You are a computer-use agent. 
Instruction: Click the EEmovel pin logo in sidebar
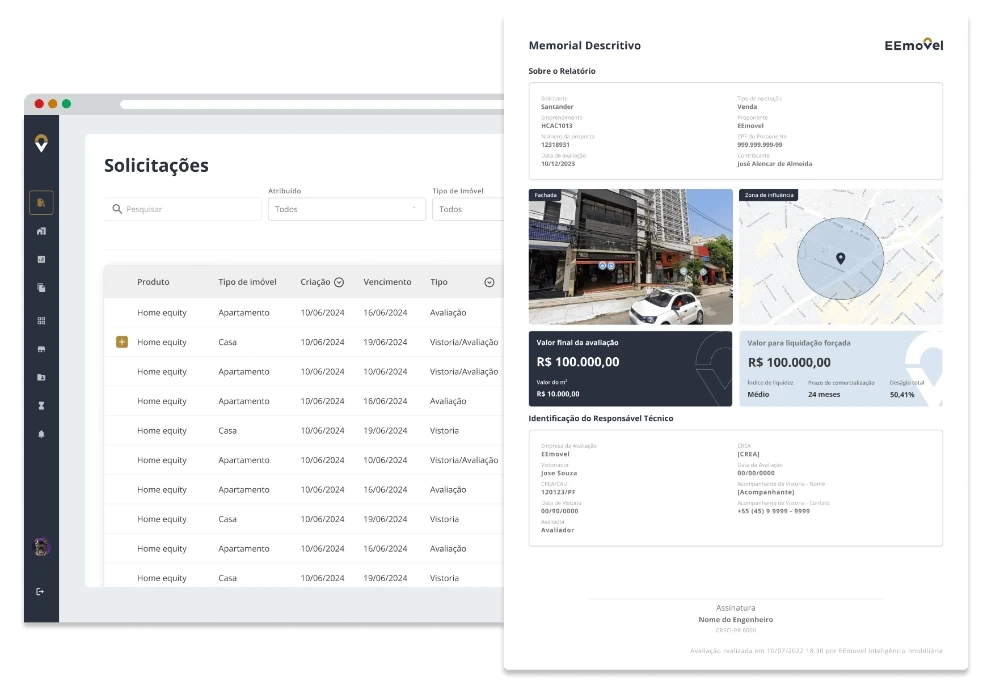[41, 143]
